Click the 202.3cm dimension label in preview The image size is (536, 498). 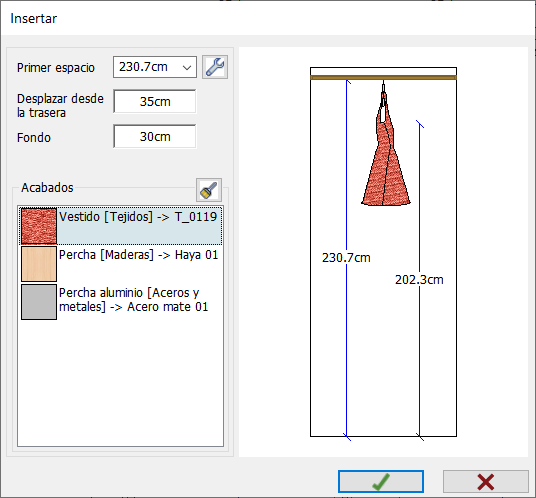419,280
